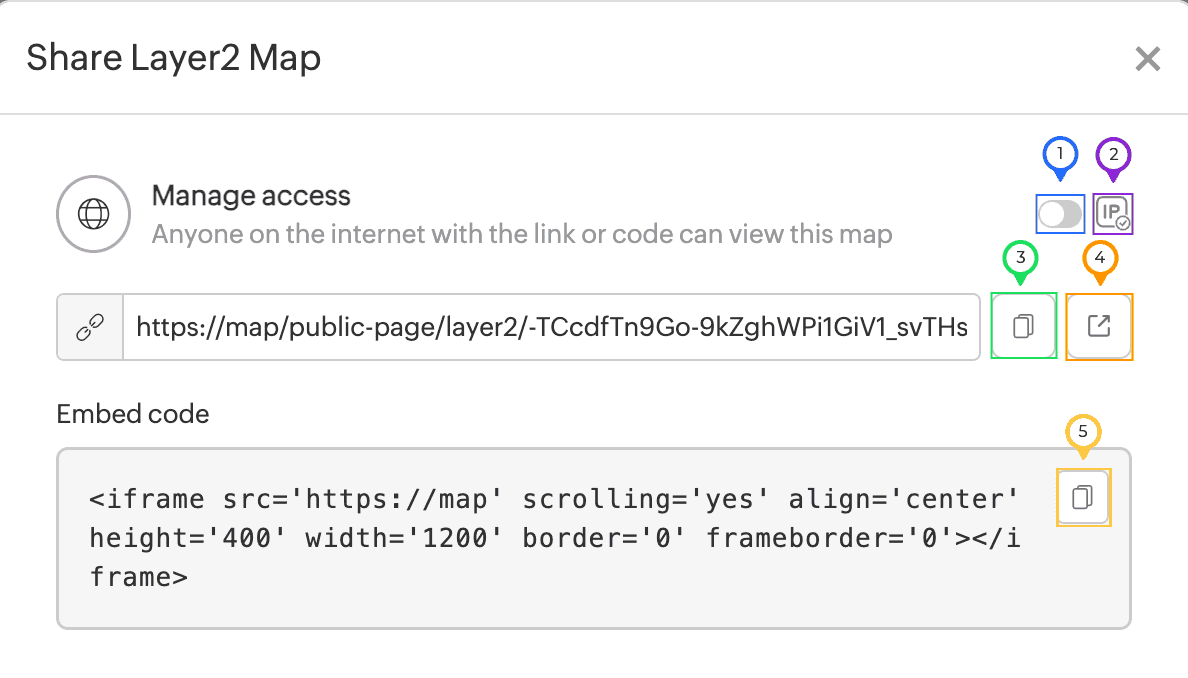
Task: Click the external link icon for the map
Action: click(x=1099, y=326)
